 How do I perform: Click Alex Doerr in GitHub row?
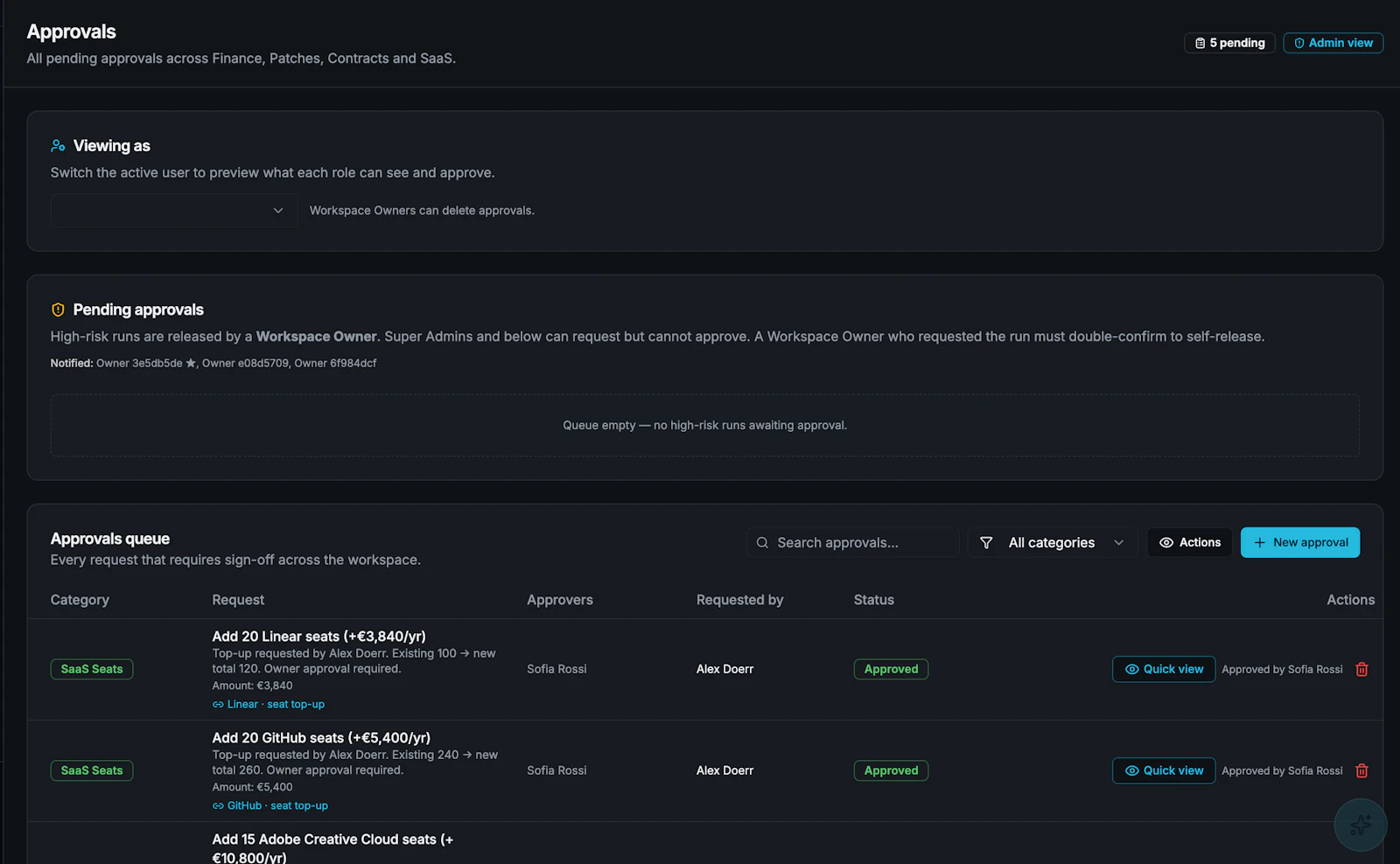(x=725, y=770)
